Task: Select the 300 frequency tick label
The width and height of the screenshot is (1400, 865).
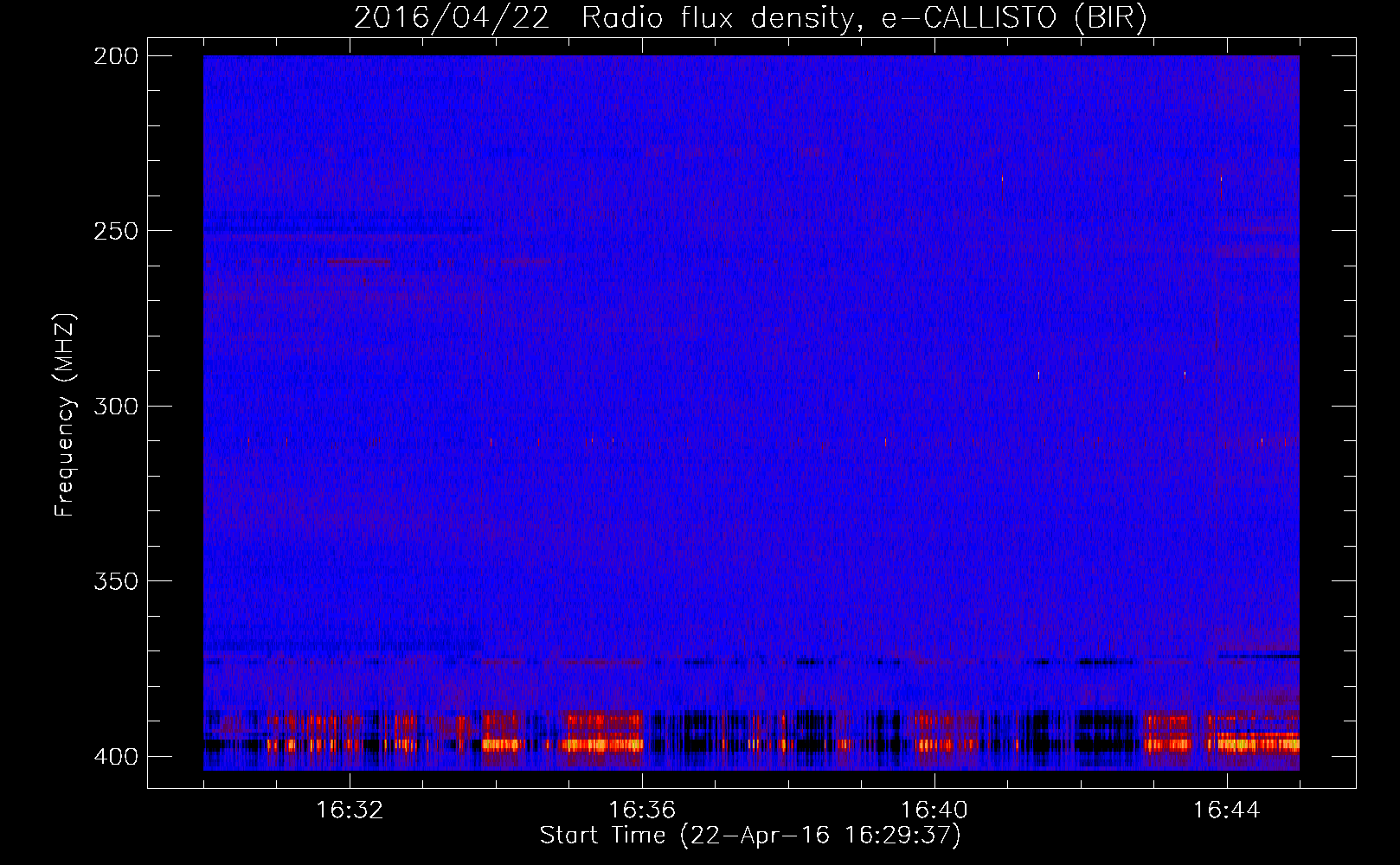Action: coord(116,407)
